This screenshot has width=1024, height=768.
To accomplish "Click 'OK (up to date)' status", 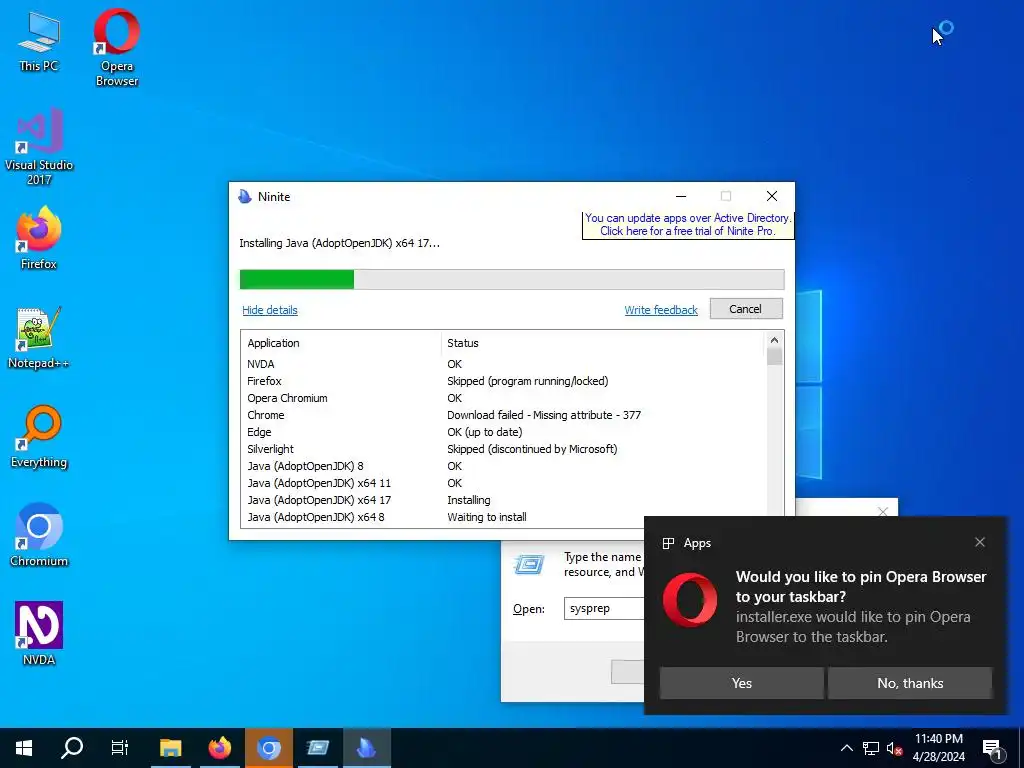I will (x=485, y=432).
